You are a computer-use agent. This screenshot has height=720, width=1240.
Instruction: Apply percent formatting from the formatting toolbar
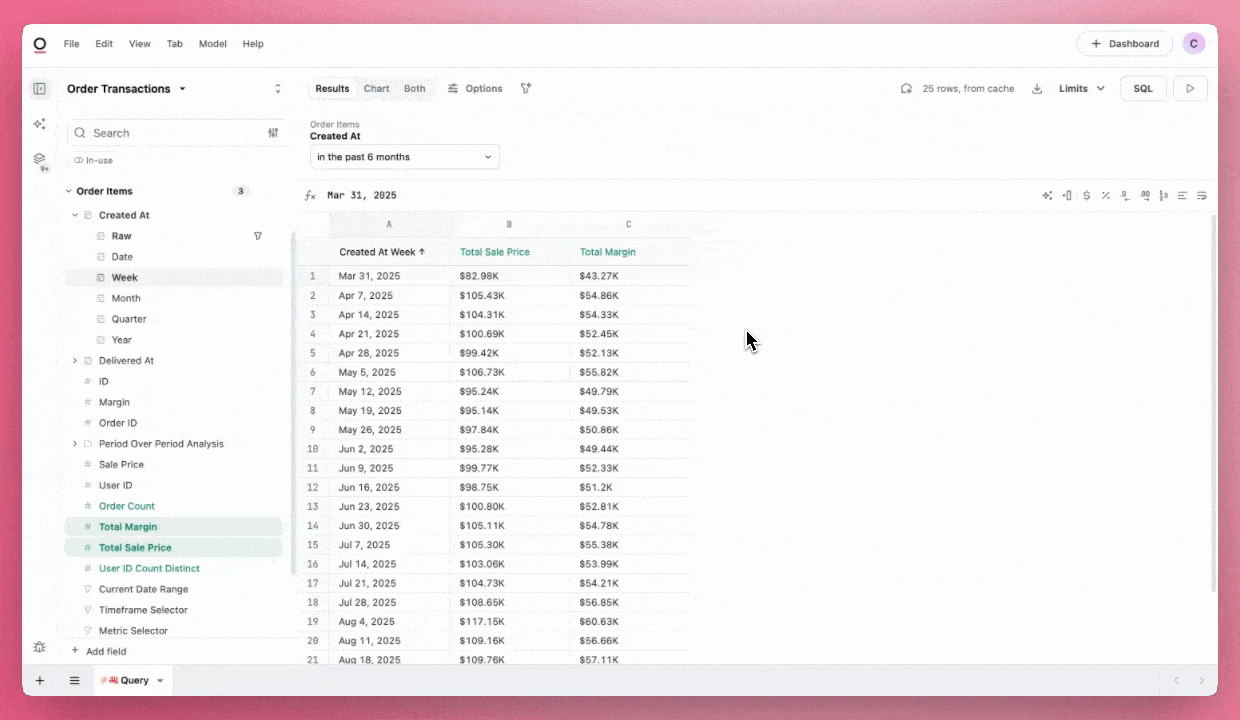tap(1106, 195)
